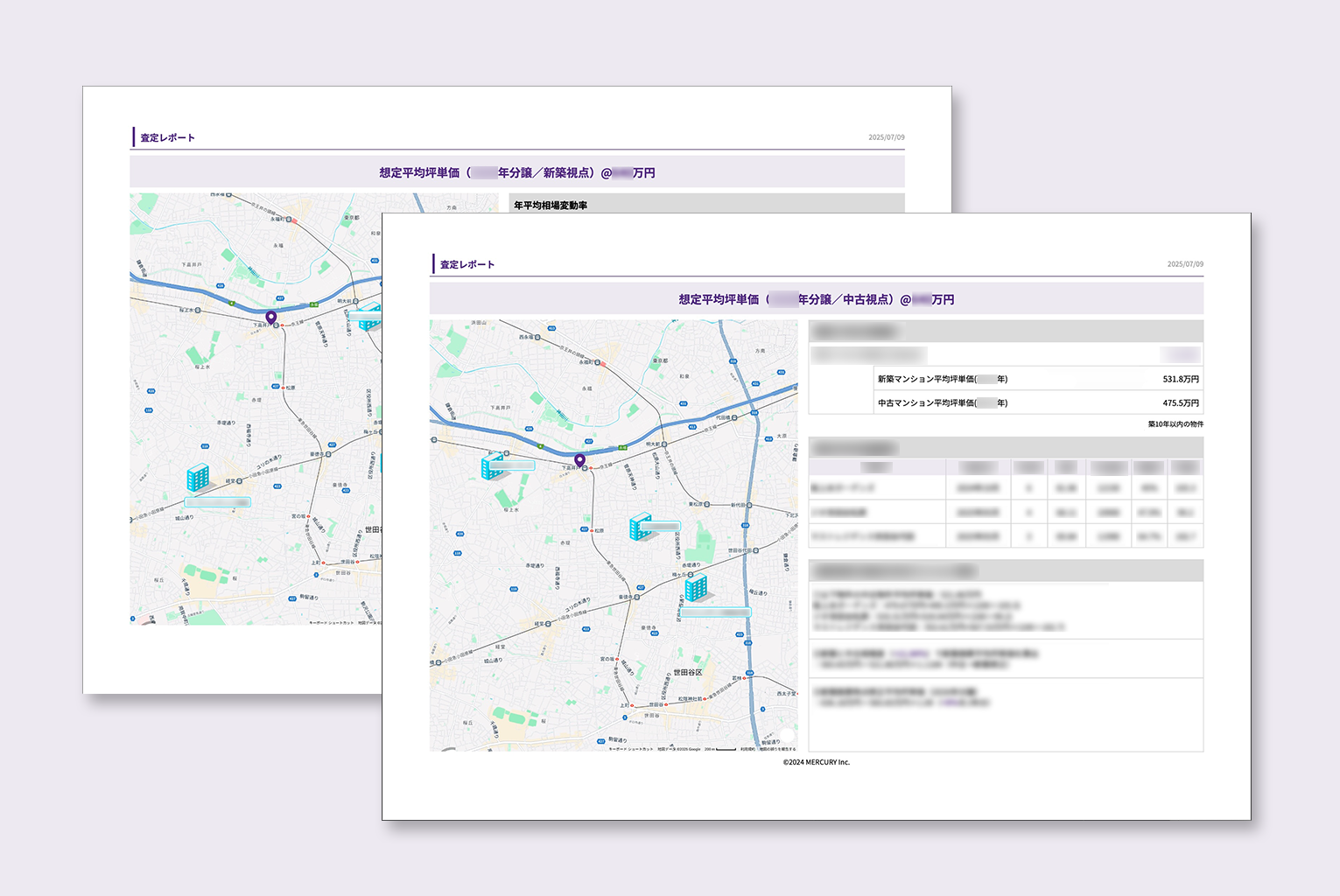Click the ©2024 MERCURY Inc. footer text
The width and height of the screenshot is (1340, 896).
click(x=816, y=762)
